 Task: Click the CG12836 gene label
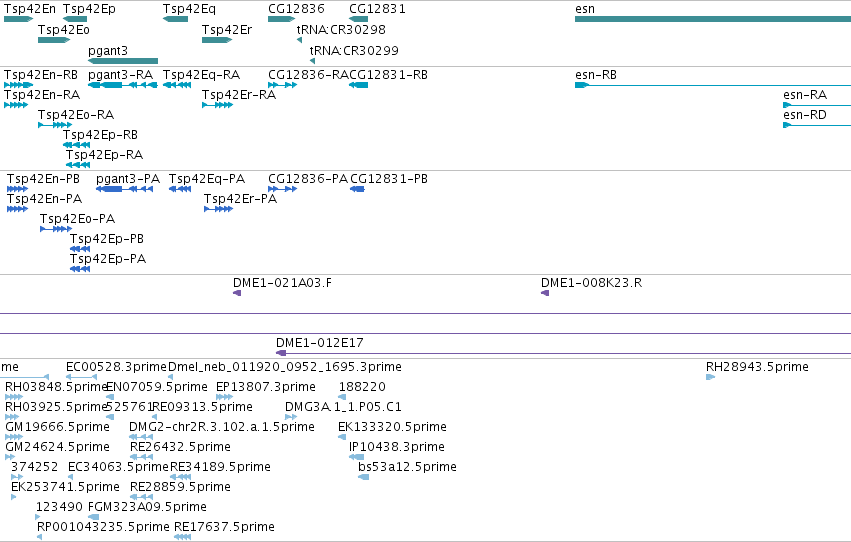pos(296,9)
